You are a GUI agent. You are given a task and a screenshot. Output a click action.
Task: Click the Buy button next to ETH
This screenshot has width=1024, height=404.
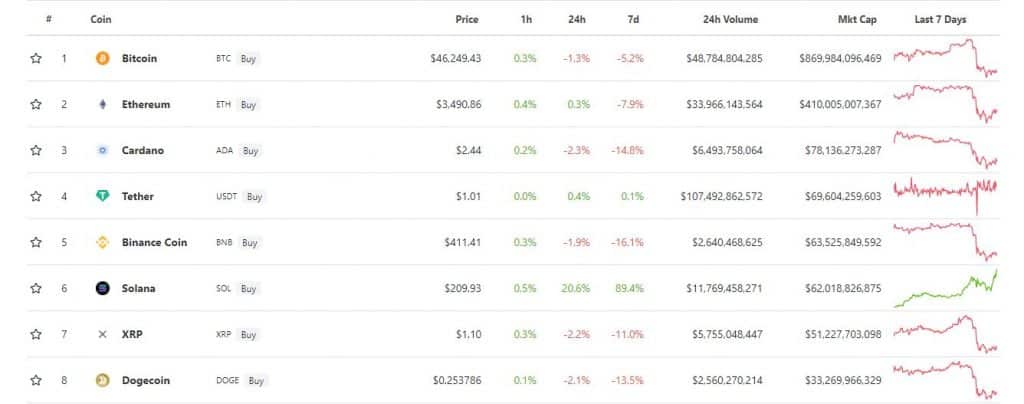[248, 104]
